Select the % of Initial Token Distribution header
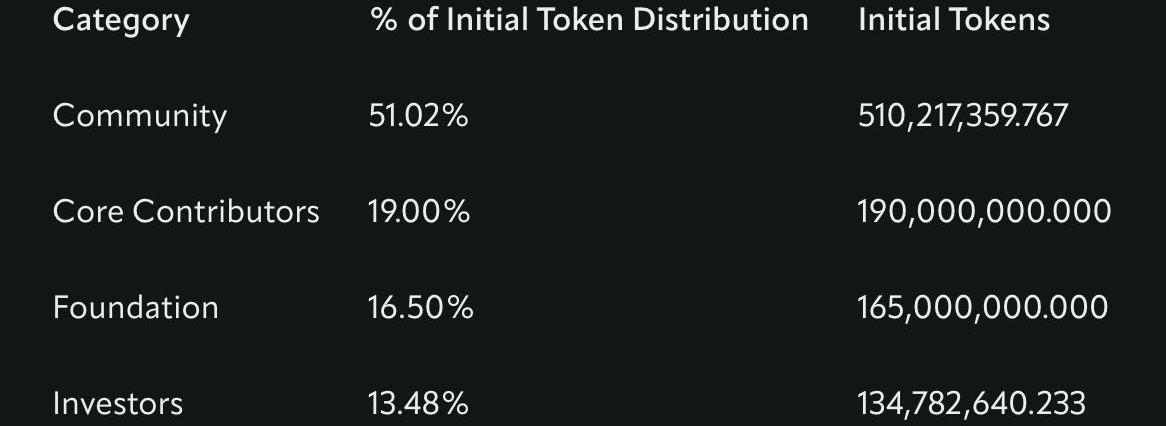This screenshot has width=1166, height=426. (589, 20)
